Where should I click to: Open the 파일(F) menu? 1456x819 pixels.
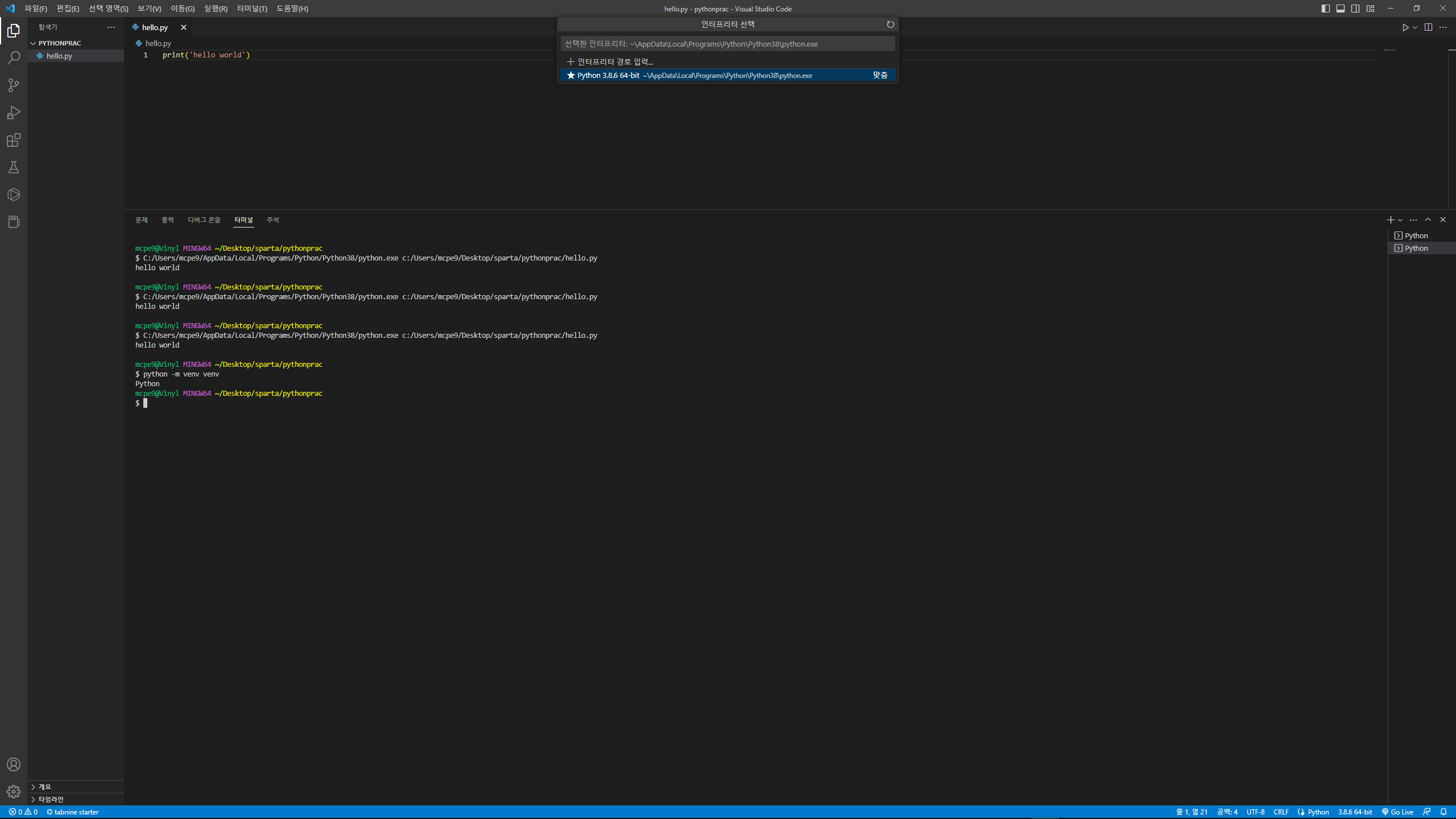(x=36, y=9)
